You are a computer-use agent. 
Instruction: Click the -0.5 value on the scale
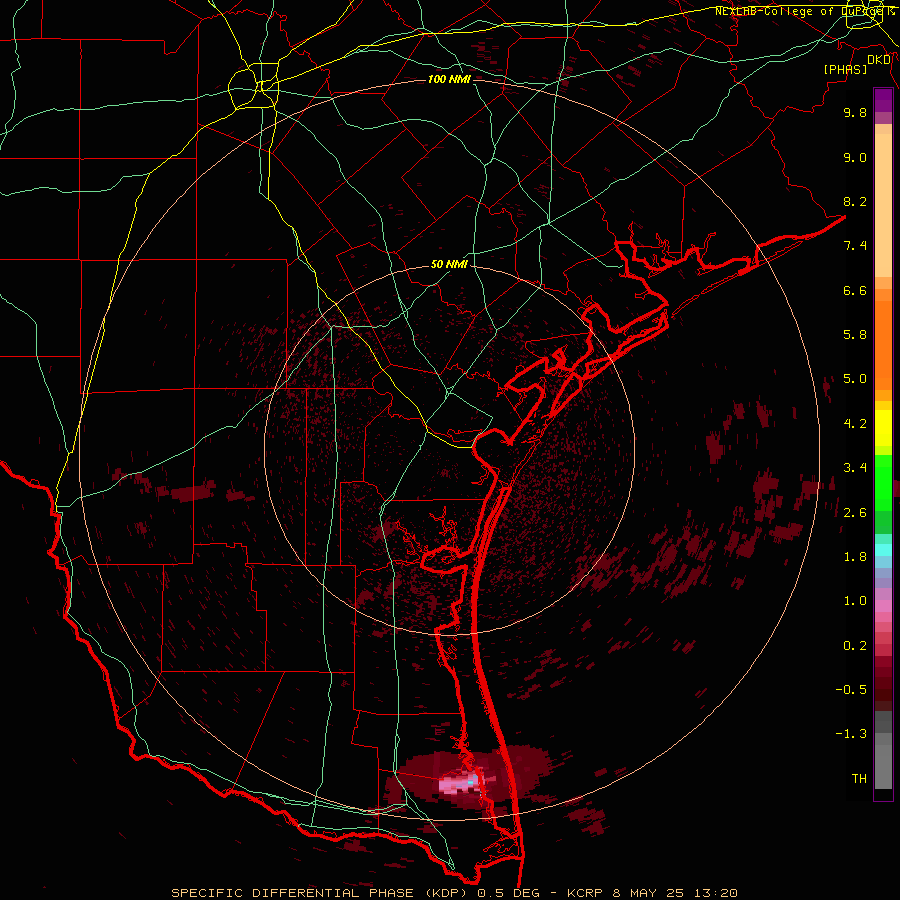point(851,690)
